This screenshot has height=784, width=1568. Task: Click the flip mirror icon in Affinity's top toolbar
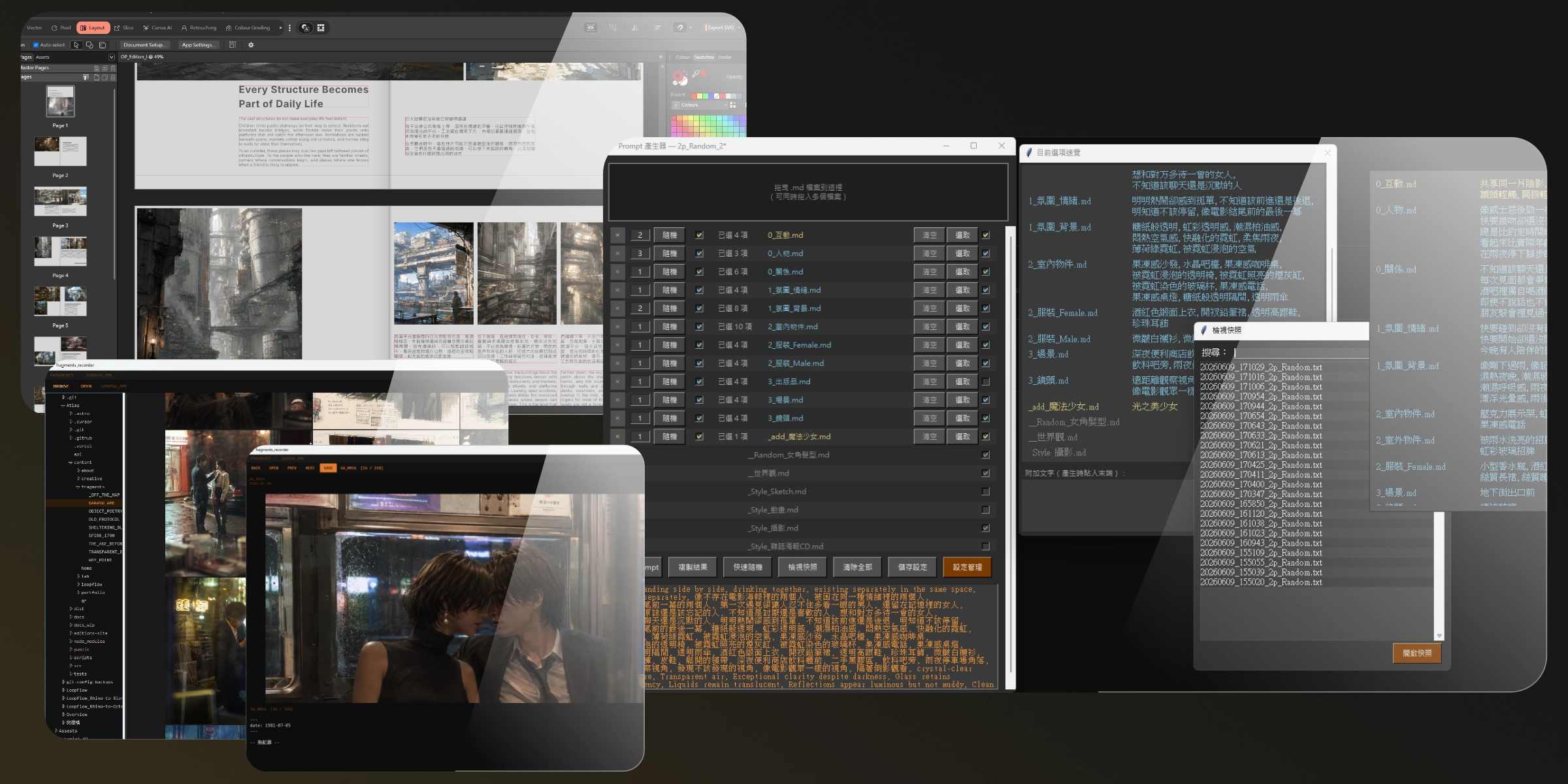point(634,27)
